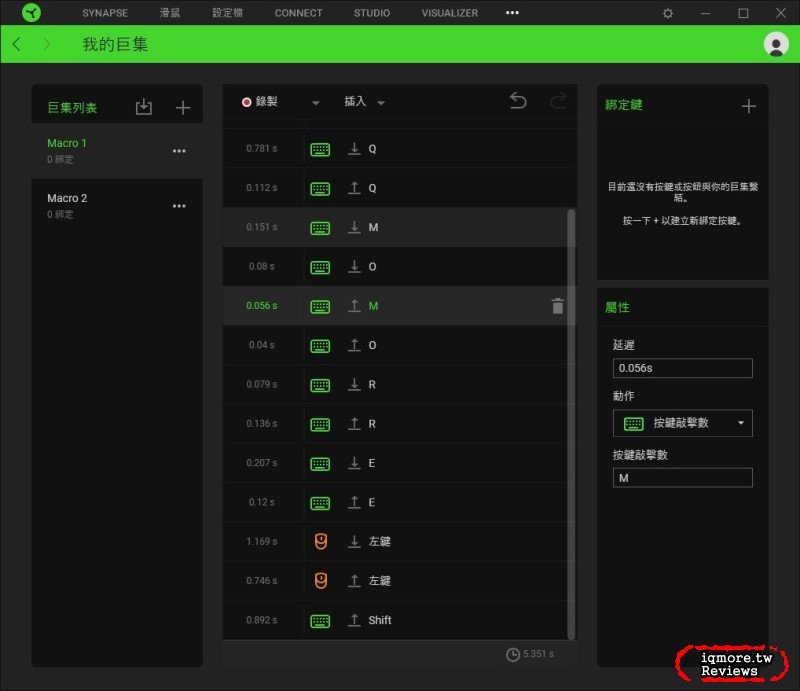Open the overflow menu with three dots in menu bar
Screen dimensions: 800x691
click(x=511, y=12)
